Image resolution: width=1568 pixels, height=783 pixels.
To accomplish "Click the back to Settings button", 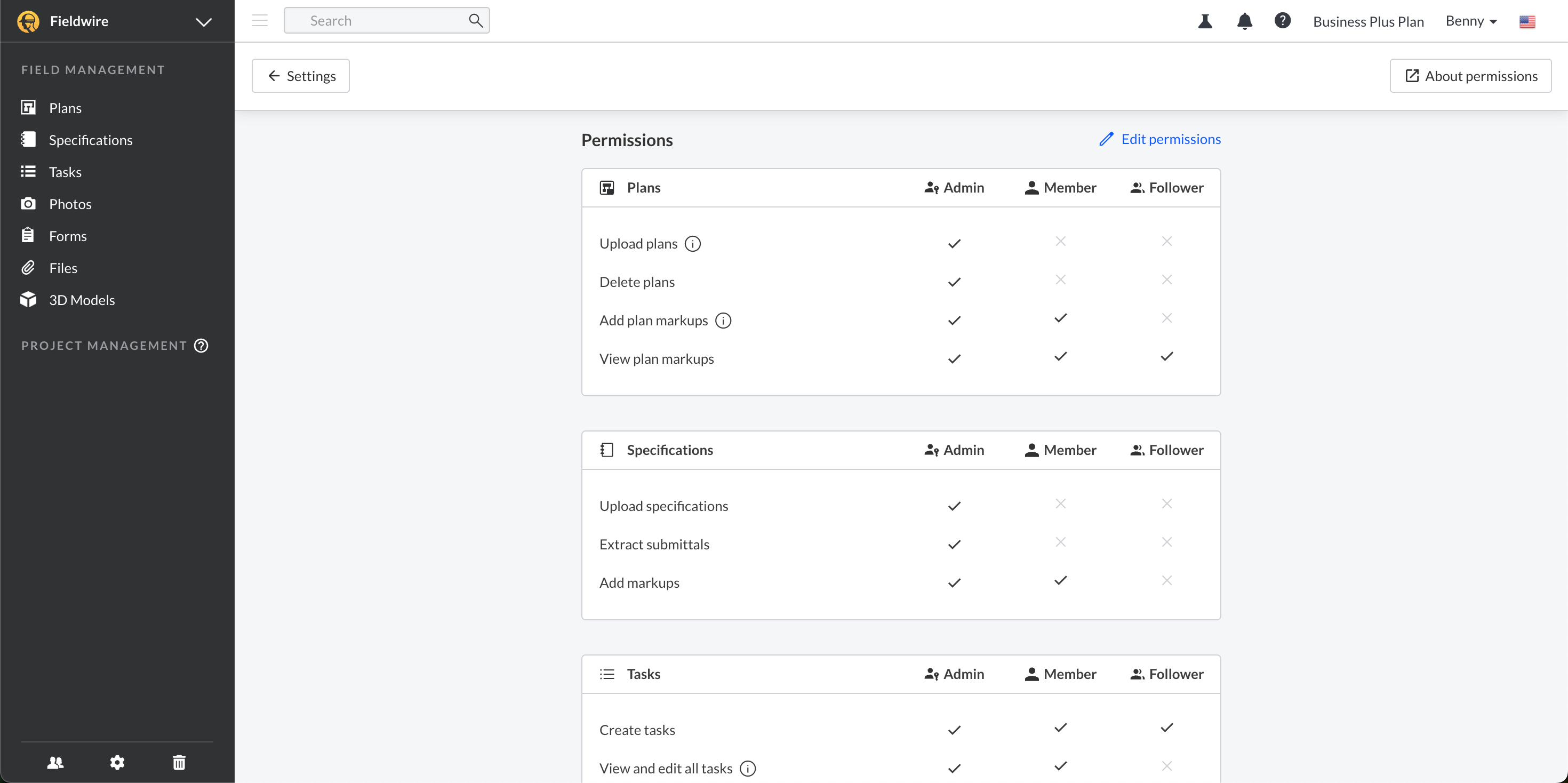I will (301, 76).
